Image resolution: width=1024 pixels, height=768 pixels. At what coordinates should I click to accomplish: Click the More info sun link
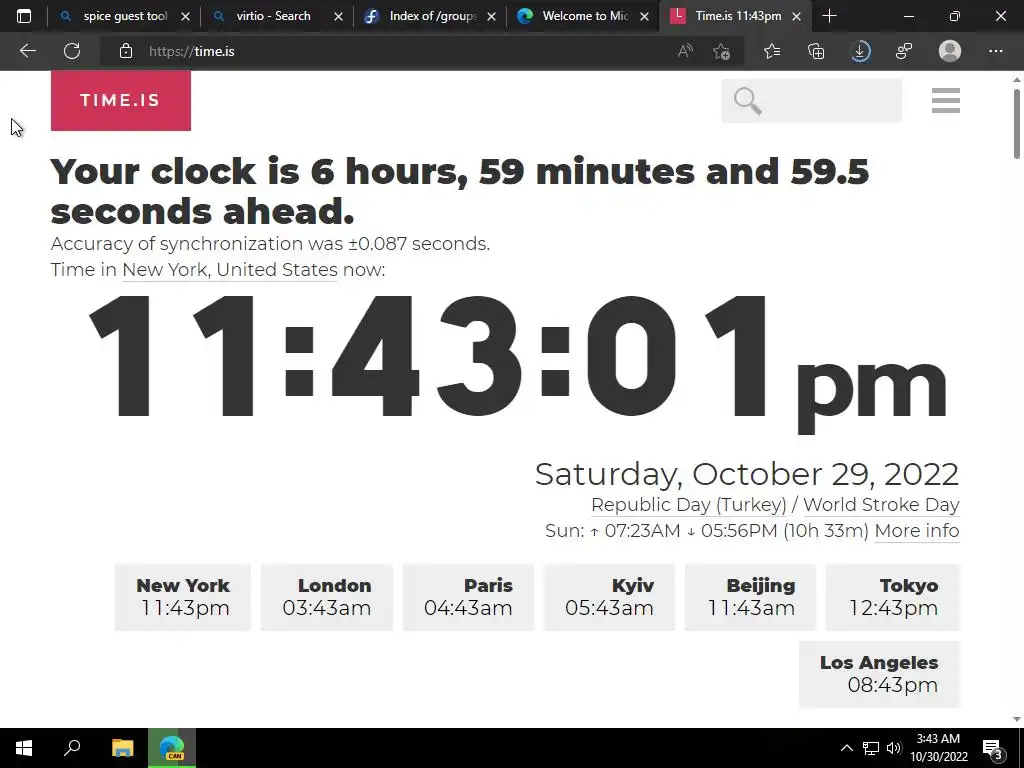(x=917, y=531)
